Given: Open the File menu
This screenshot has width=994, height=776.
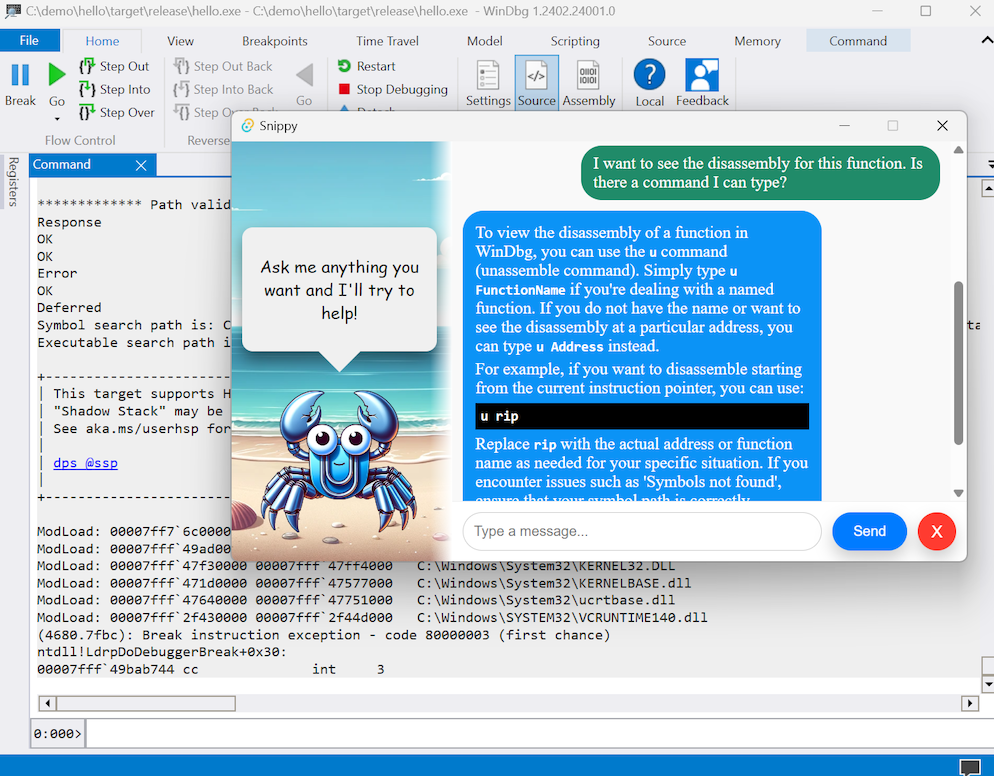Looking at the screenshot, I should click(29, 41).
